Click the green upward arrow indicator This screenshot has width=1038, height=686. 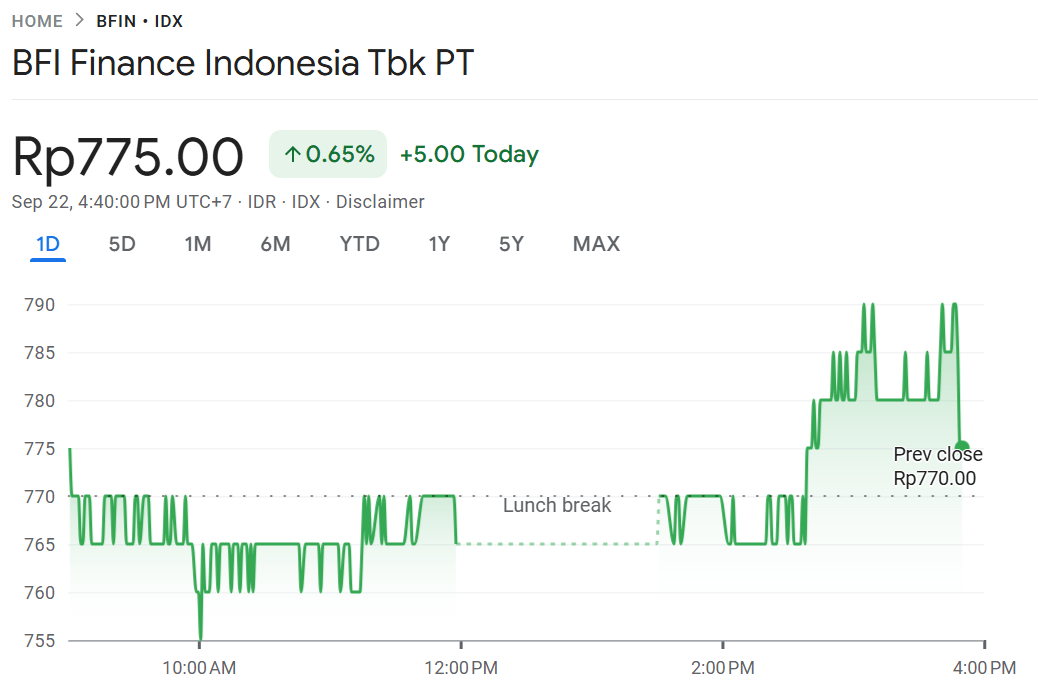293,153
